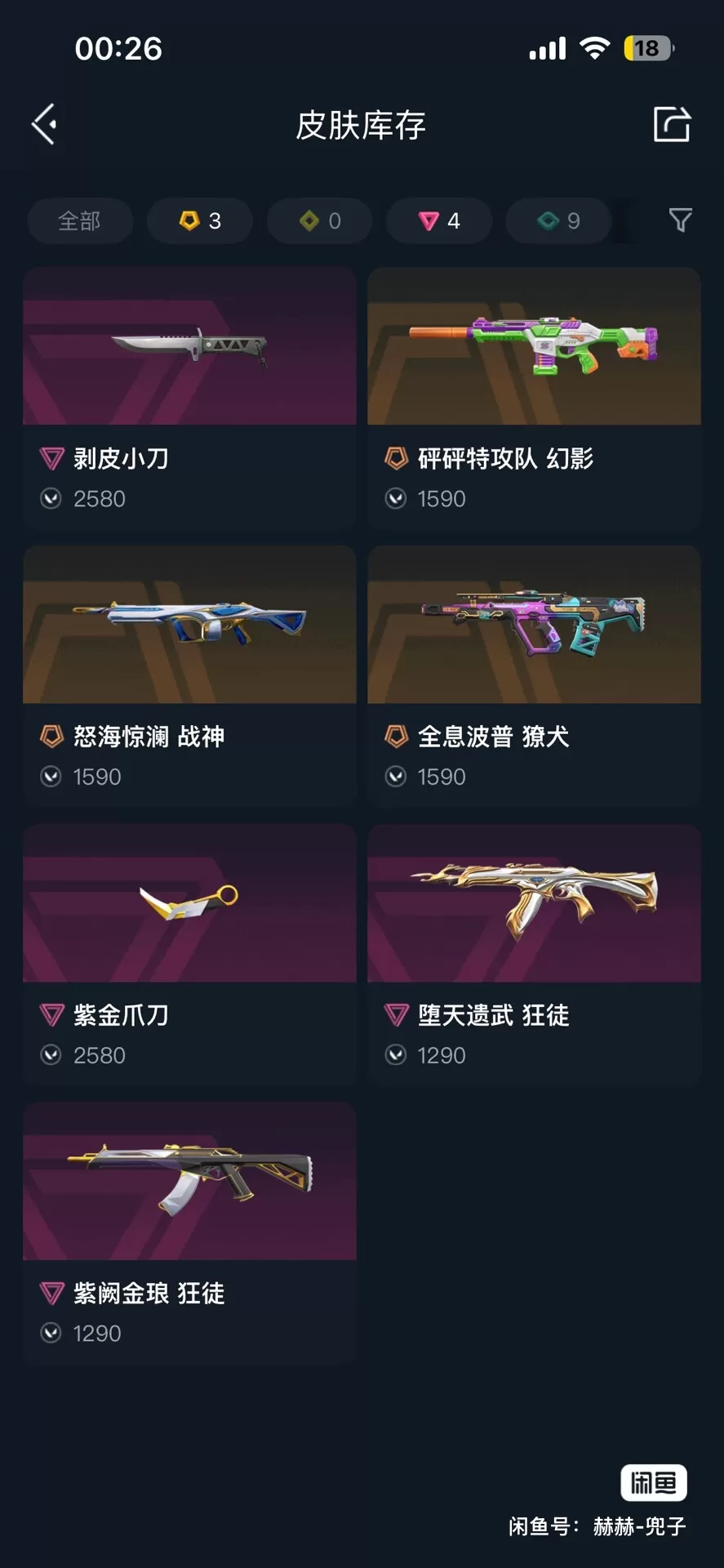This screenshot has width=724, height=1568.
Task: Select the 紫阙金琅 狂徒 skin card
Action: tap(189, 1233)
